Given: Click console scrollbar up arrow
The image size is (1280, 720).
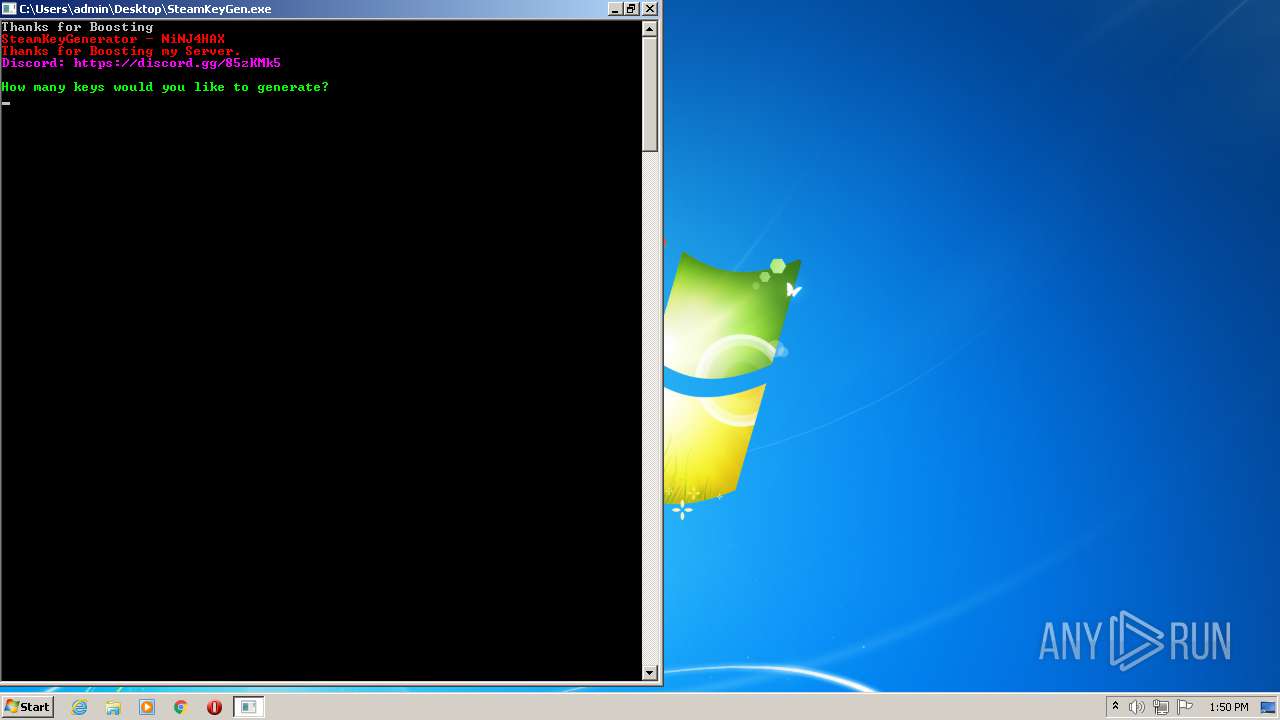Looking at the screenshot, I should [650, 29].
